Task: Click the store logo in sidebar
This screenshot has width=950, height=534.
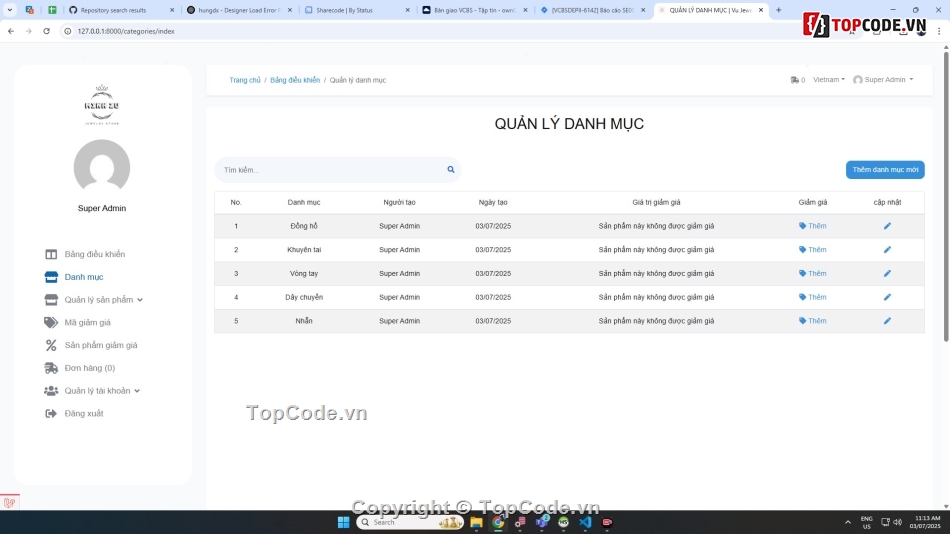Action: [102, 105]
